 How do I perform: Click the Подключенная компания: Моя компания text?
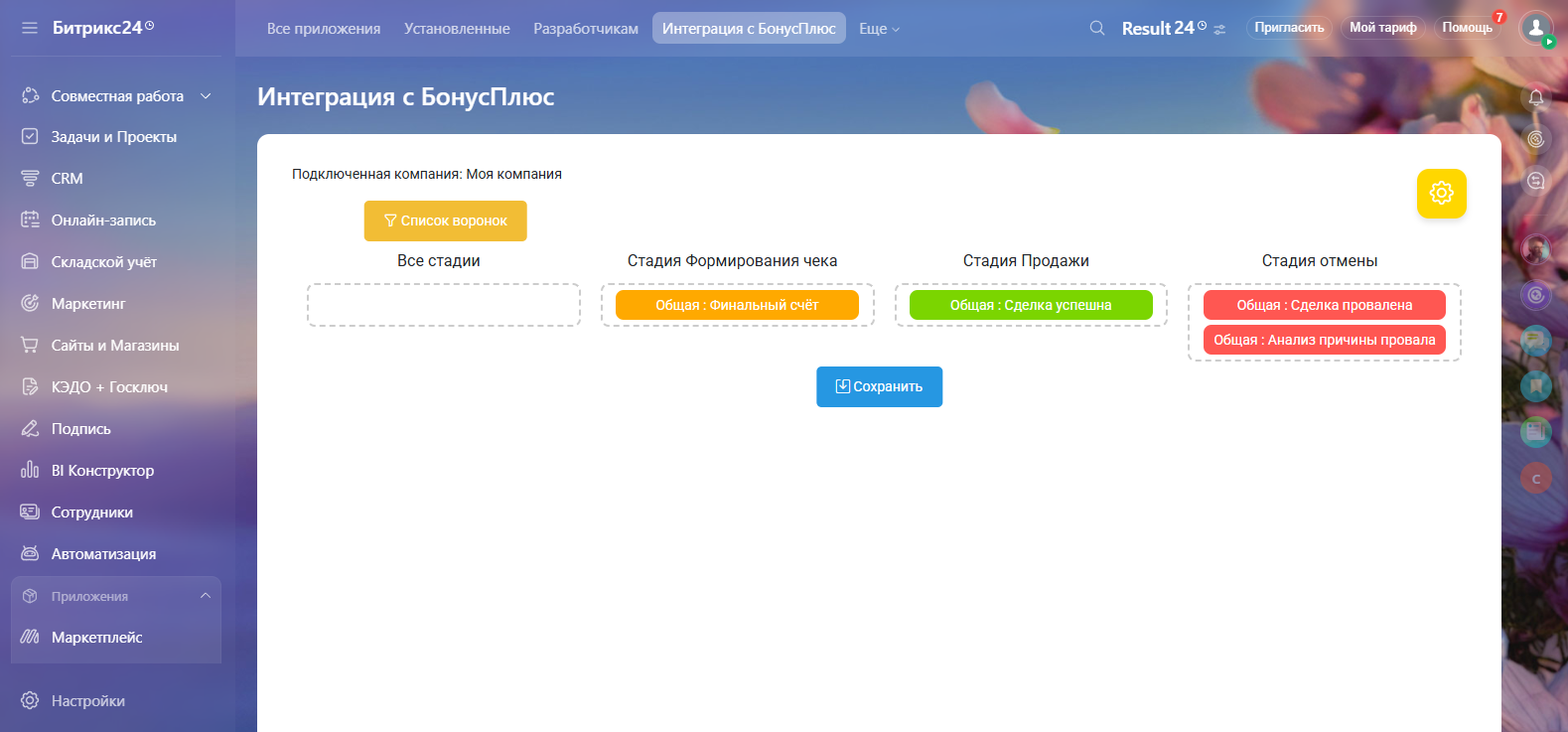tap(427, 174)
